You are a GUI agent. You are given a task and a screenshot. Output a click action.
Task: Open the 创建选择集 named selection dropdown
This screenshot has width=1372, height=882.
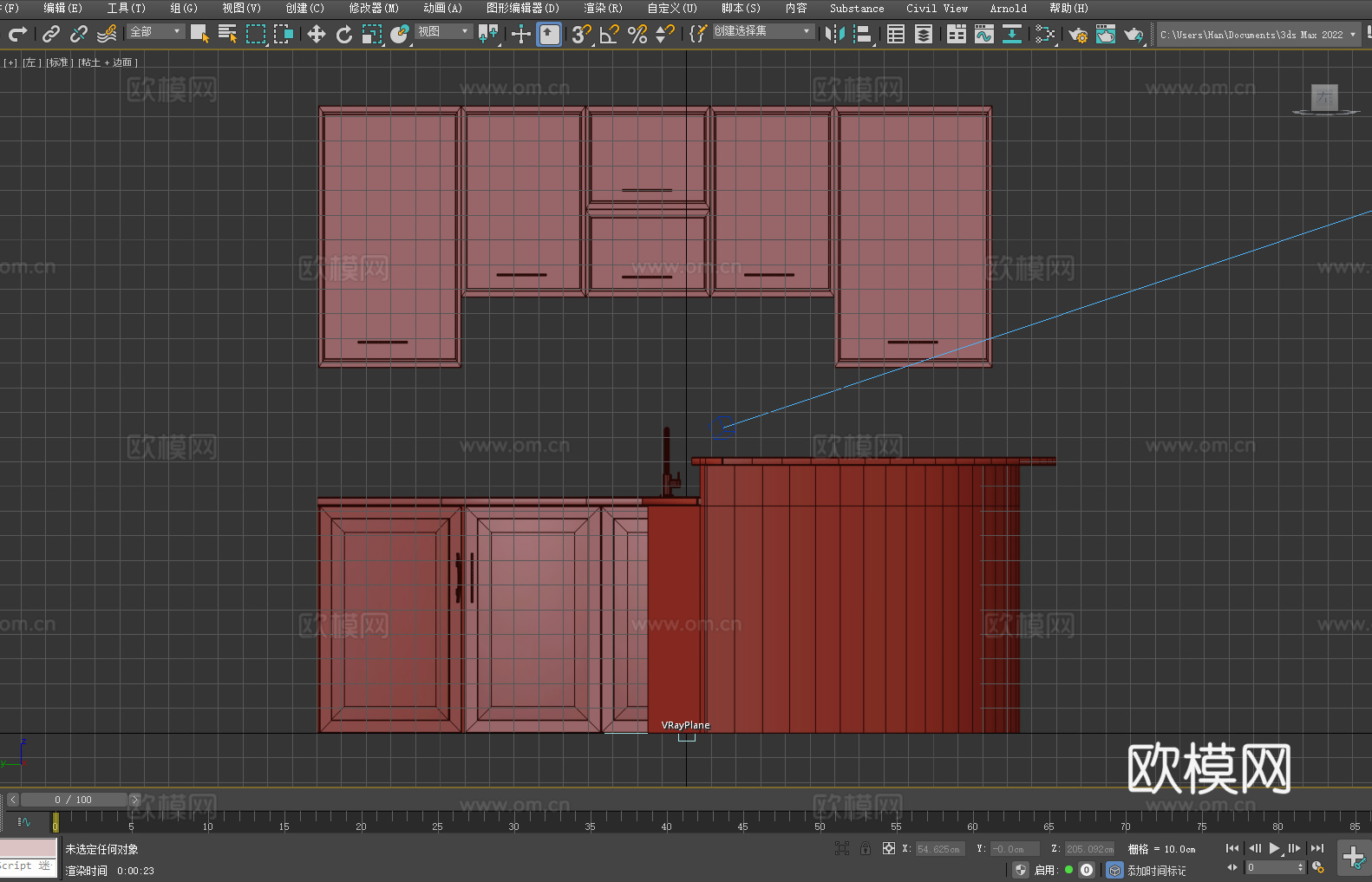763,31
